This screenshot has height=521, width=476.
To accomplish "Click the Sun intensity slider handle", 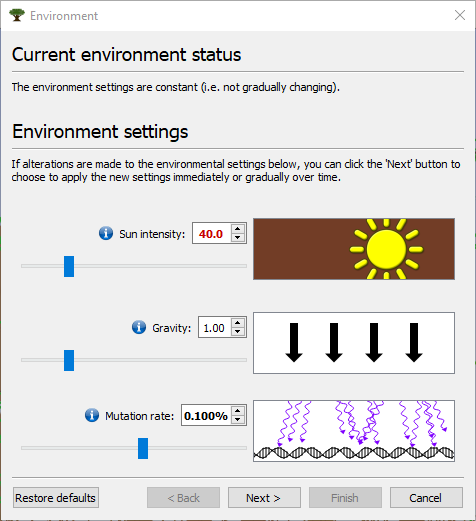I will click(69, 266).
